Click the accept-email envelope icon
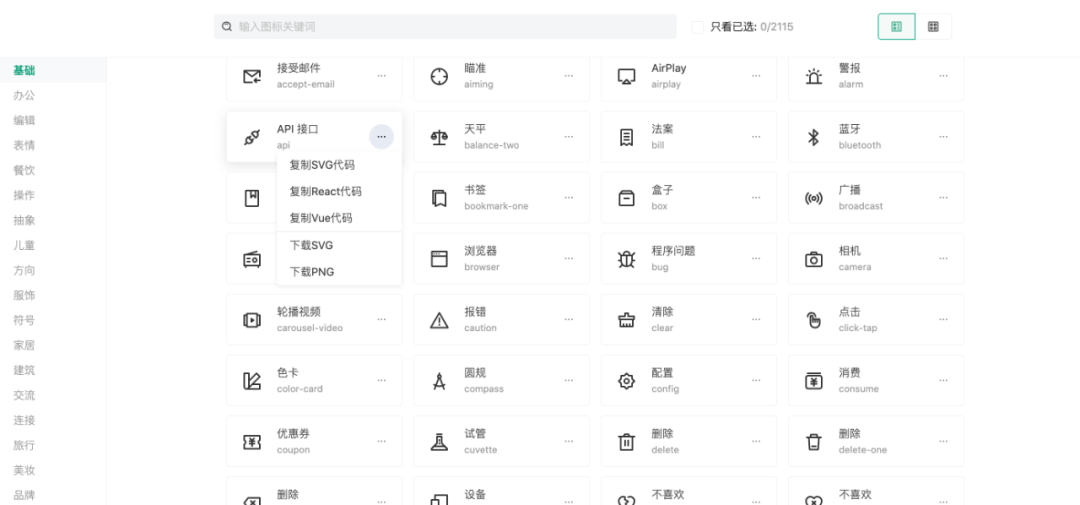The height and width of the screenshot is (505, 1080). [x=252, y=76]
